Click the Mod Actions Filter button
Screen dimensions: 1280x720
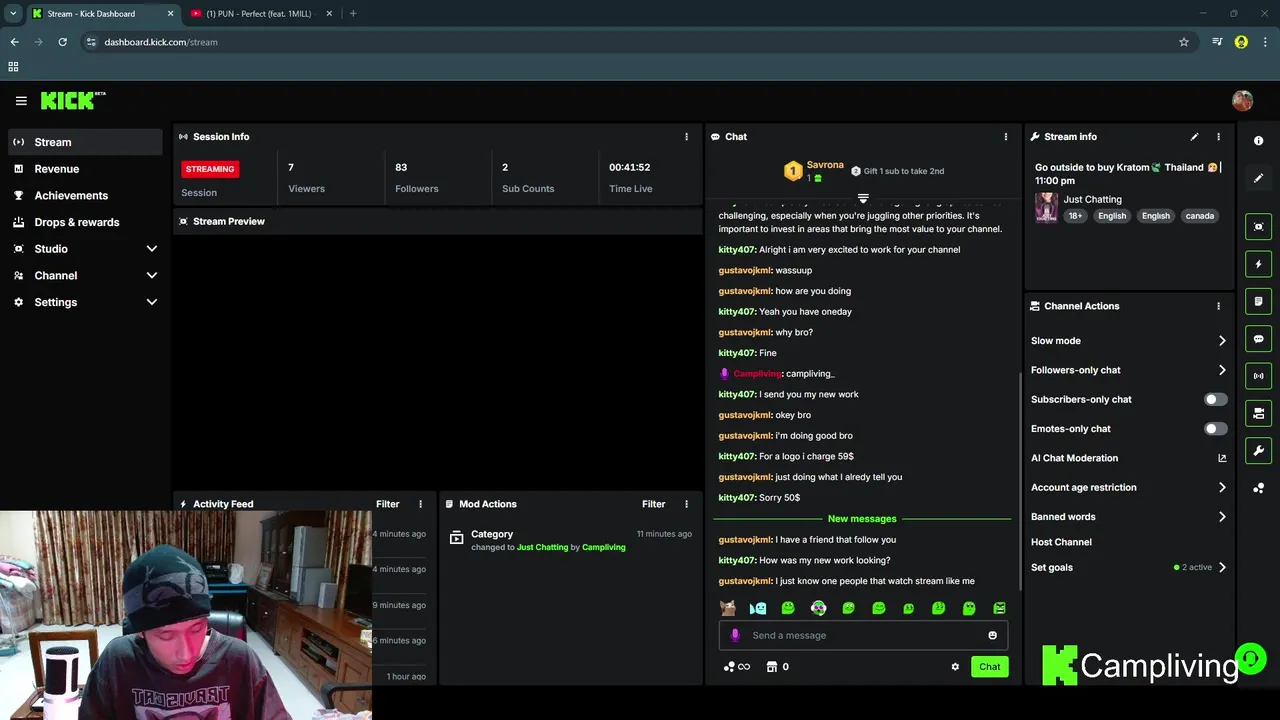[654, 504]
